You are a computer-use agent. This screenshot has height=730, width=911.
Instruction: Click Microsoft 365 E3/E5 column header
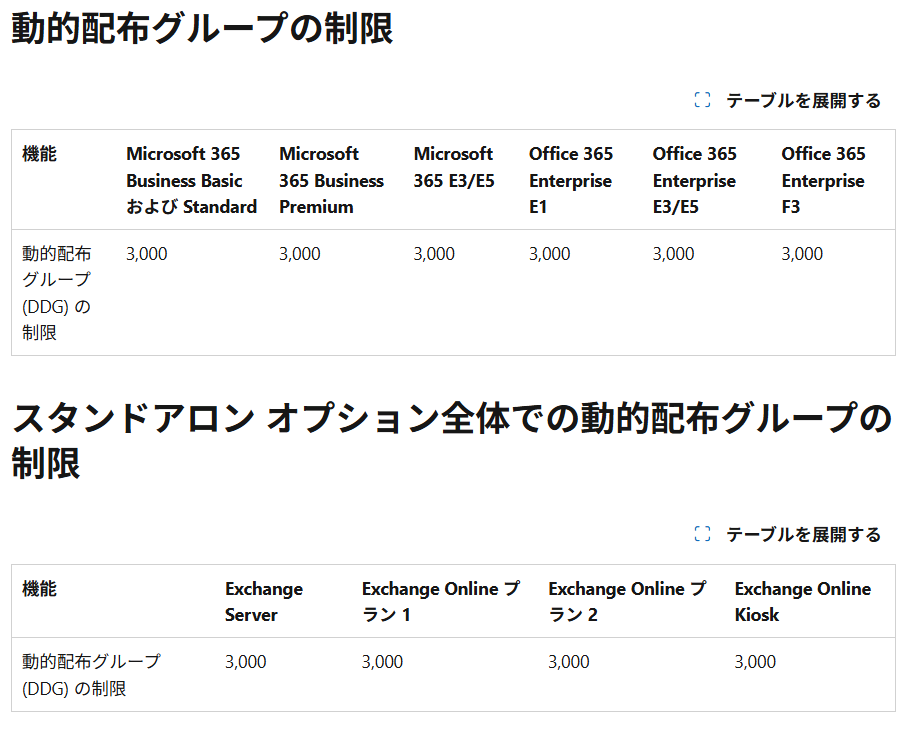(x=454, y=167)
